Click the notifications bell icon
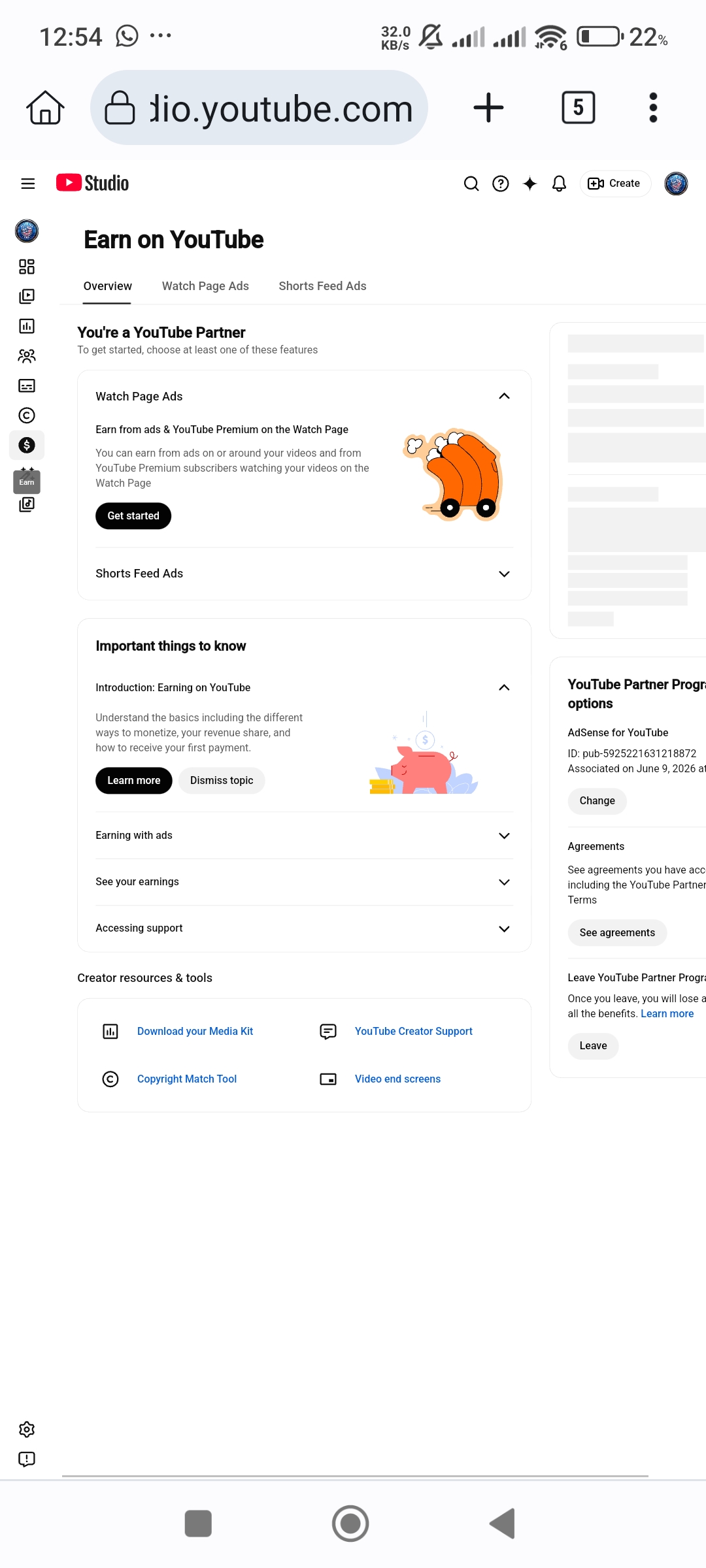The width and height of the screenshot is (706, 1568). 559,184
